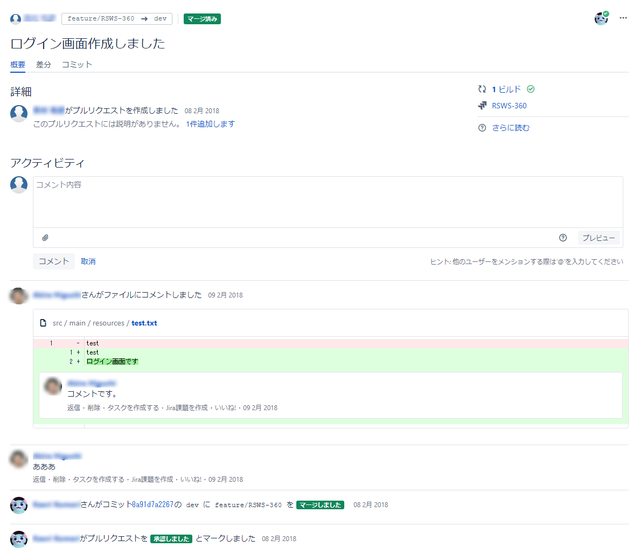Click the help icon beside さらに読む

(482, 128)
